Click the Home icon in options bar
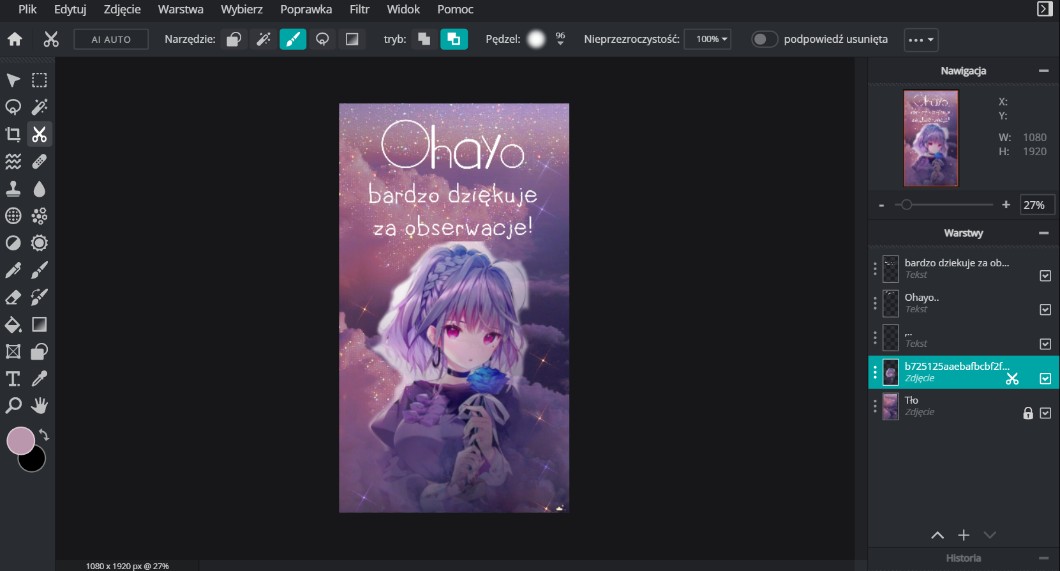The width and height of the screenshot is (1060, 571). [x=15, y=39]
